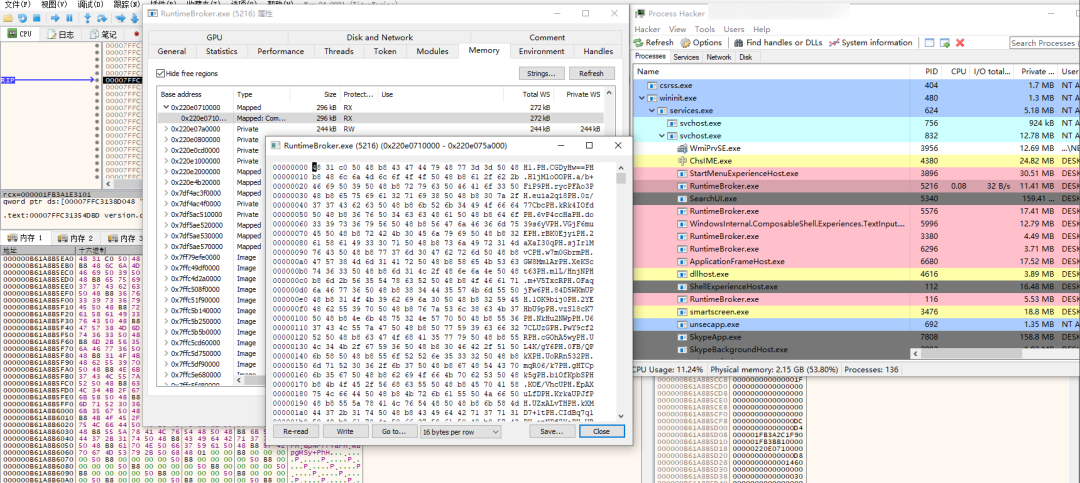
Task: Expand the 0x220e07a0000 memory region
Action: coord(165,129)
